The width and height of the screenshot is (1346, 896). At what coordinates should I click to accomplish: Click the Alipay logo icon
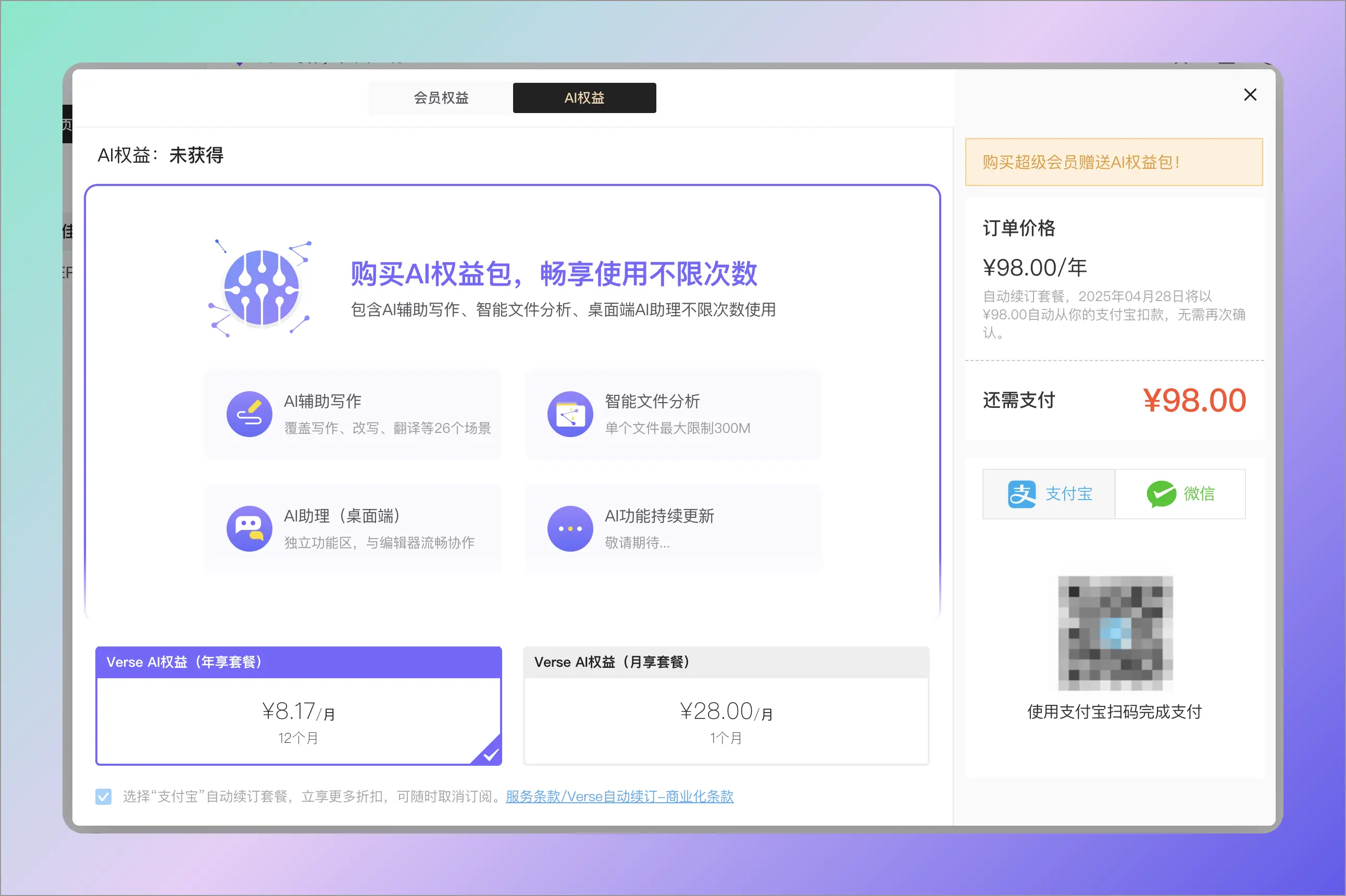click(x=1021, y=494)
